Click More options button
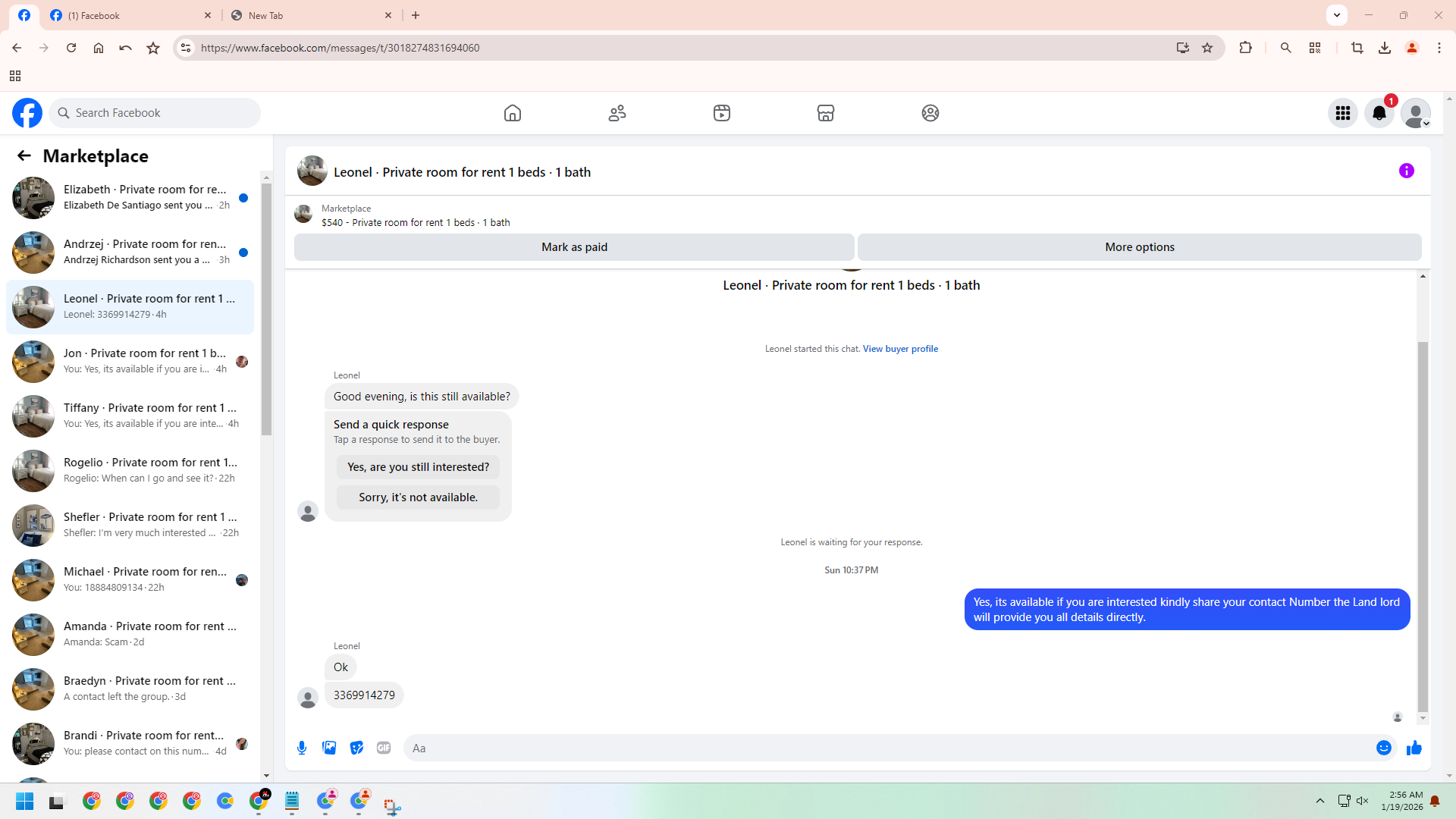The image size is (1456, 819). (x=1139, y=247)
